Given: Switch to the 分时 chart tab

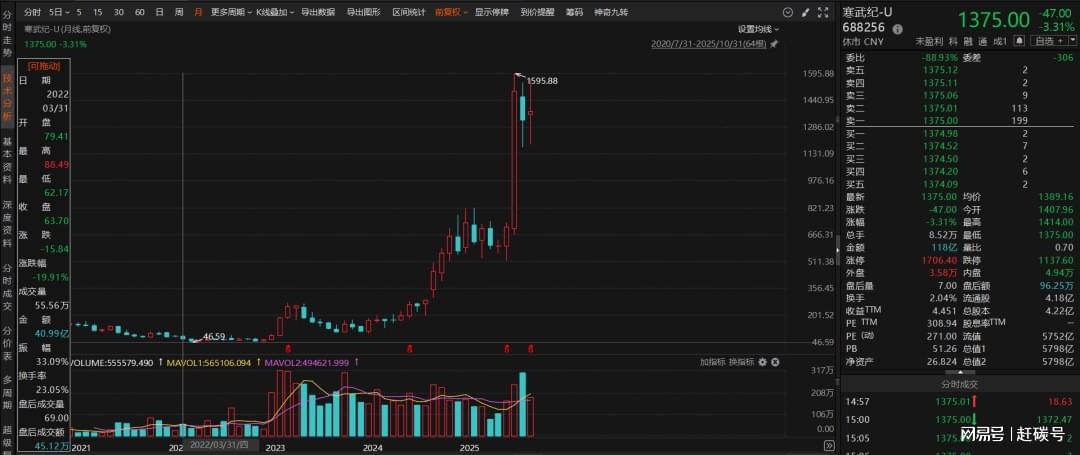Looking at the screenshot, I should click(32, 12).
